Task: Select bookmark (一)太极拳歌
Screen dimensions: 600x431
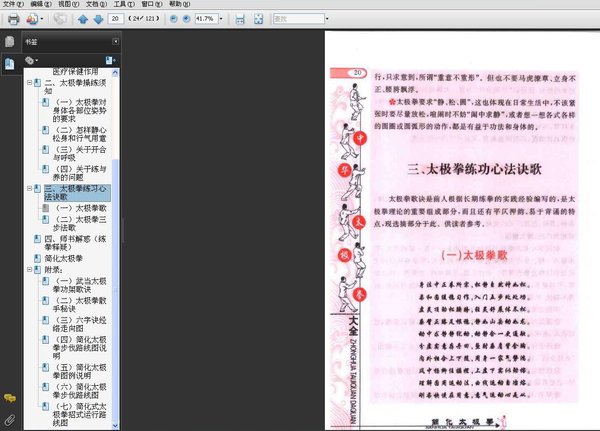Action: pyautogui.click(x=81, y=208)
